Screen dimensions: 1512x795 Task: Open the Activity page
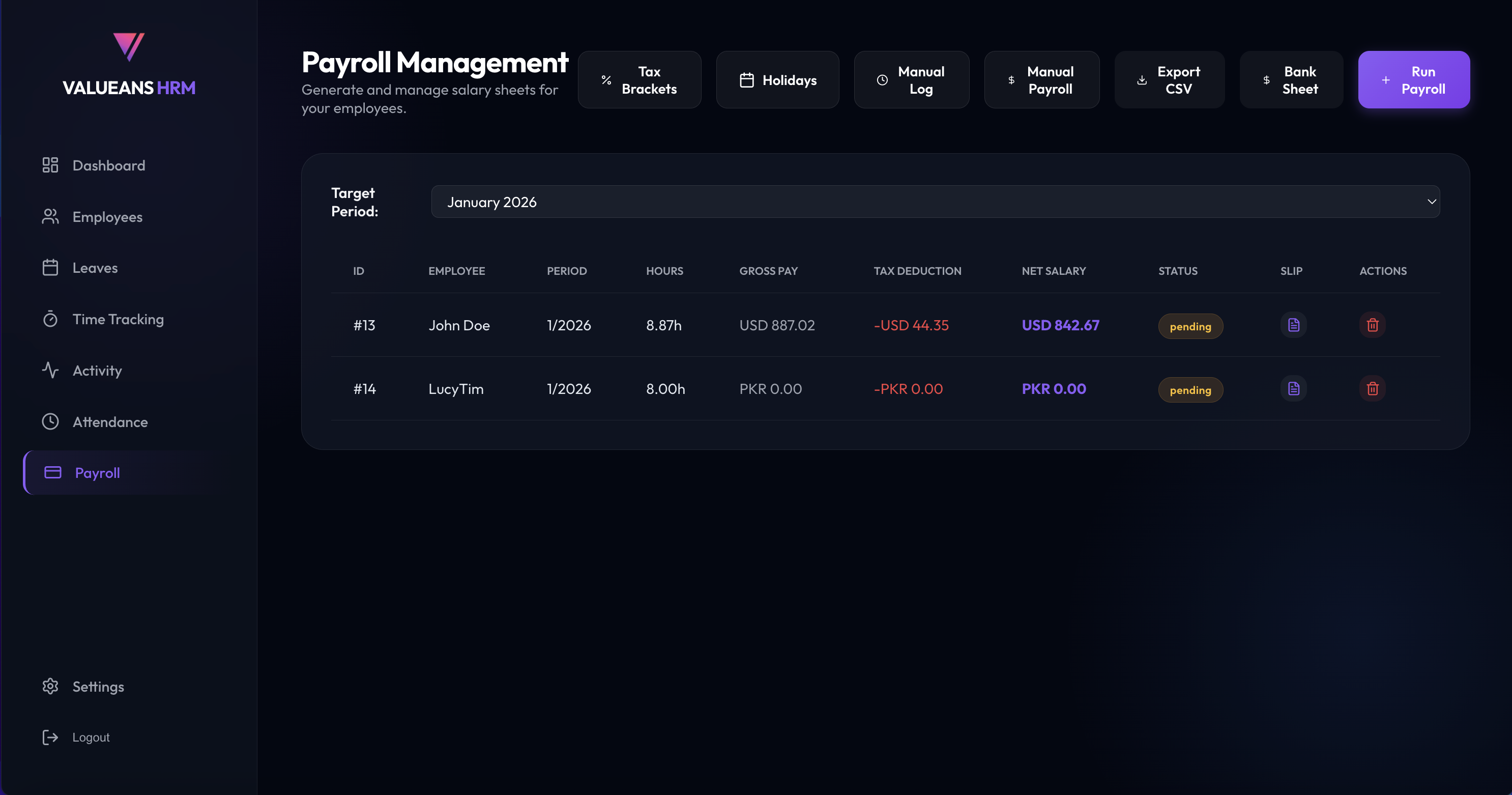point(98,371)
